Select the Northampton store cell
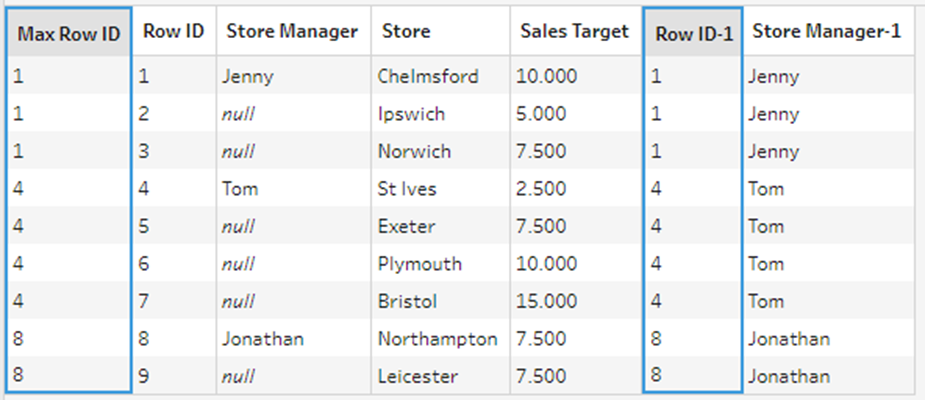Screen dimensions: 925x400 437,339
